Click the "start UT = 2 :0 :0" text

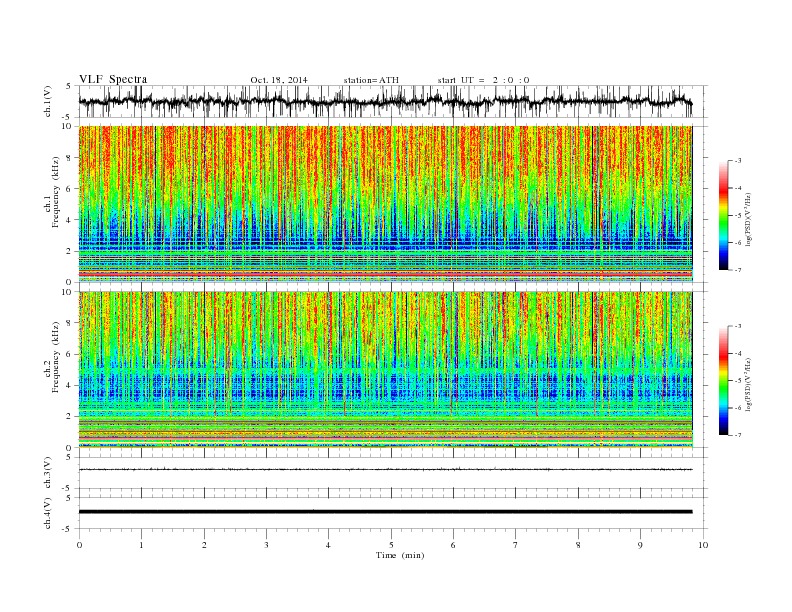483,80
